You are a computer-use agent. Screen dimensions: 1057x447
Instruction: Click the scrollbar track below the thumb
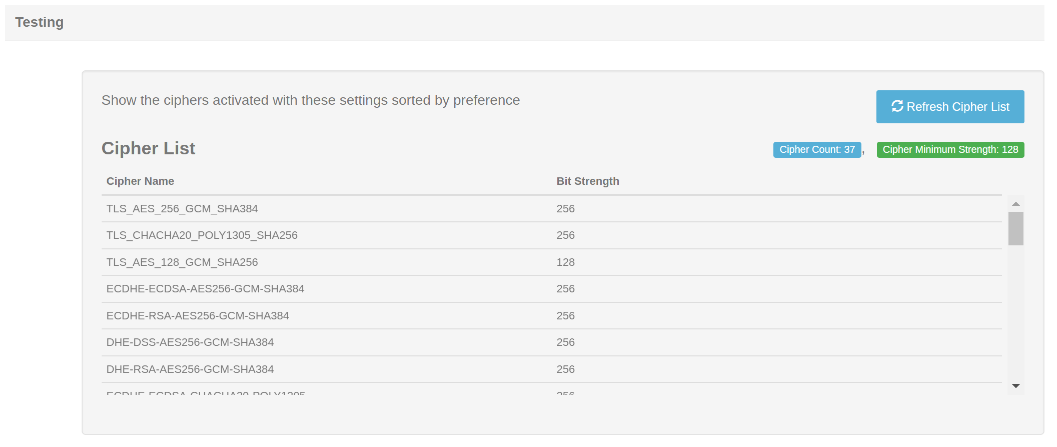(x=1016, y=311)
